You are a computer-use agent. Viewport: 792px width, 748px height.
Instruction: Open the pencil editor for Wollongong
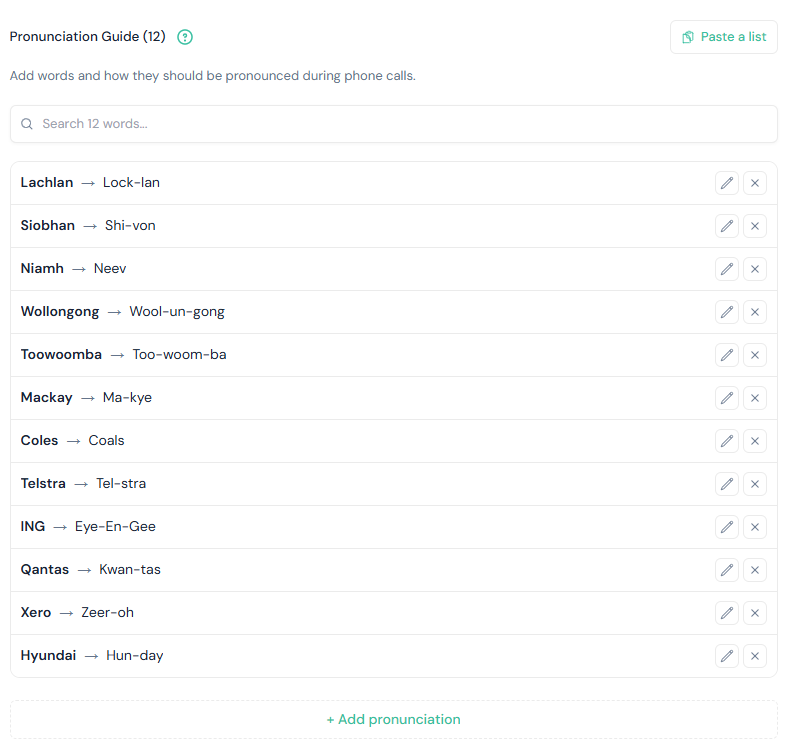(x=727, y=312)
